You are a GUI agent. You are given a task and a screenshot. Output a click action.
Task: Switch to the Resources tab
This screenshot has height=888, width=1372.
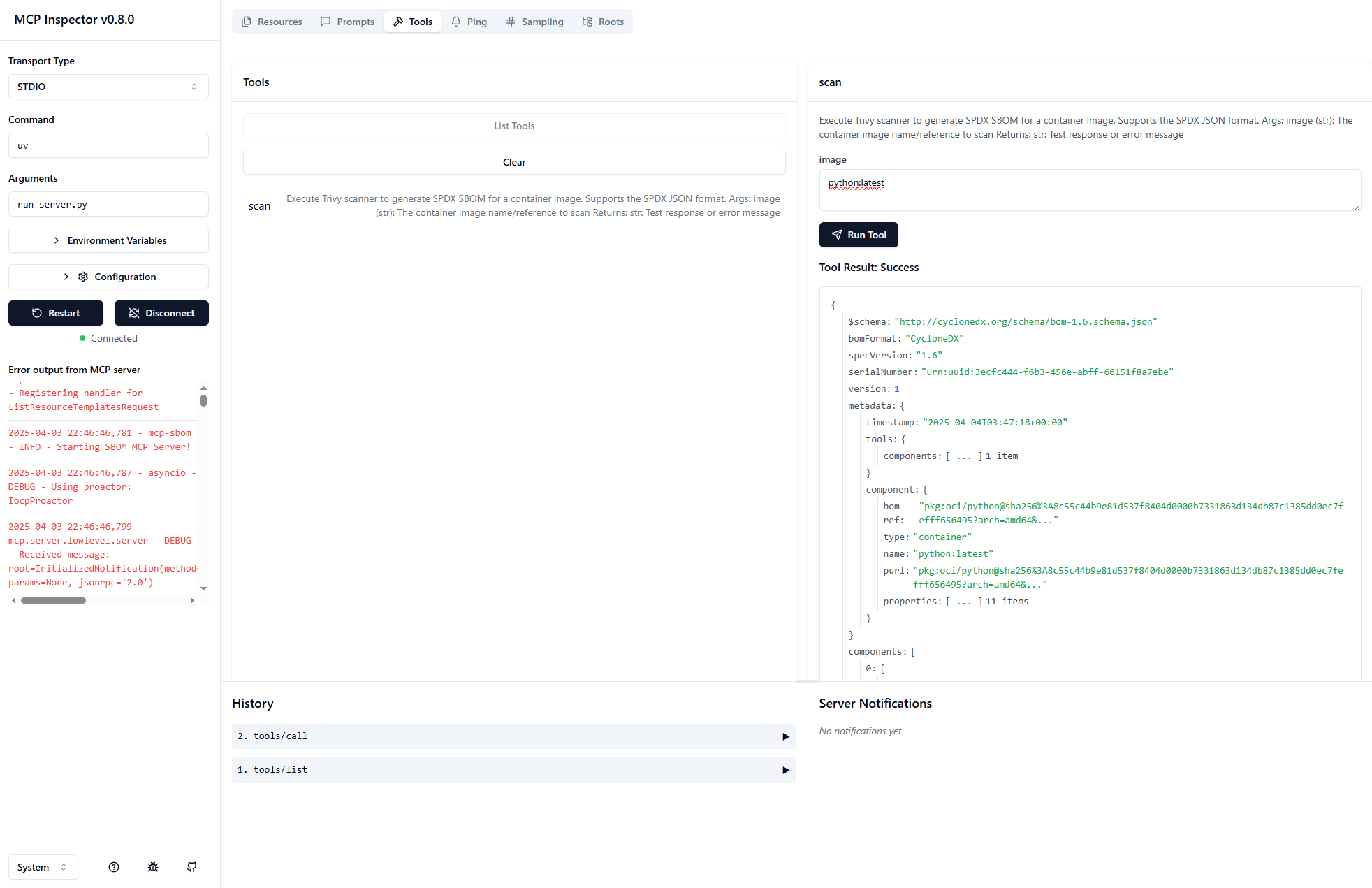coord(272,22)
